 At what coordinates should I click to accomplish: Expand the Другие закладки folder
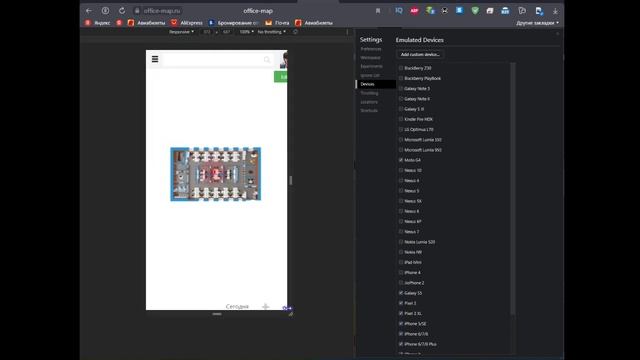[x=538, y=23]
